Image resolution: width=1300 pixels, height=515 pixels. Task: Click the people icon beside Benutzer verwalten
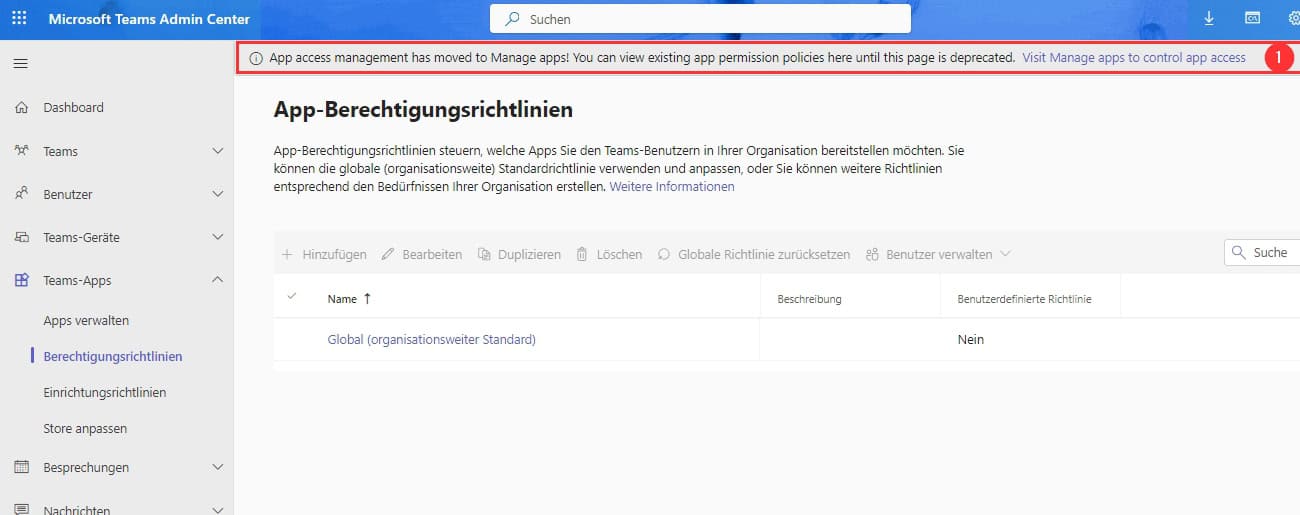(x=872, y=254)
